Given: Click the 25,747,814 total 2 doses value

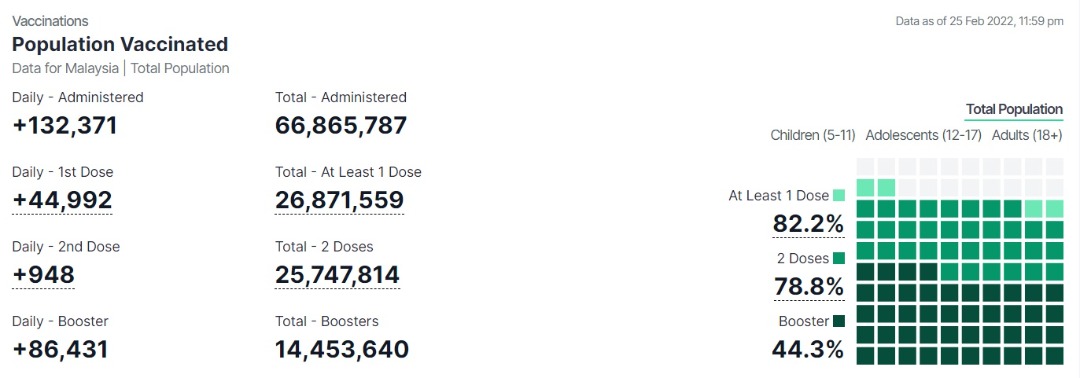Looking at the screenshot, I should 338,275.
